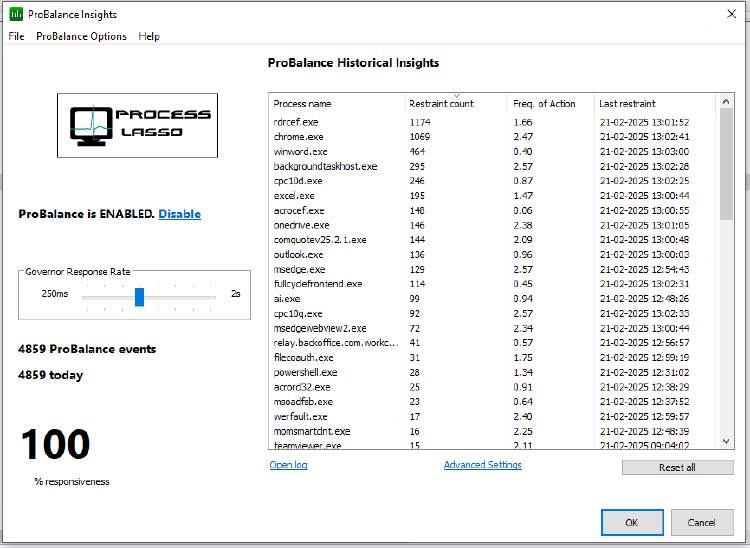
Task: Click the Process Lasso logo image
Action: 137,125
